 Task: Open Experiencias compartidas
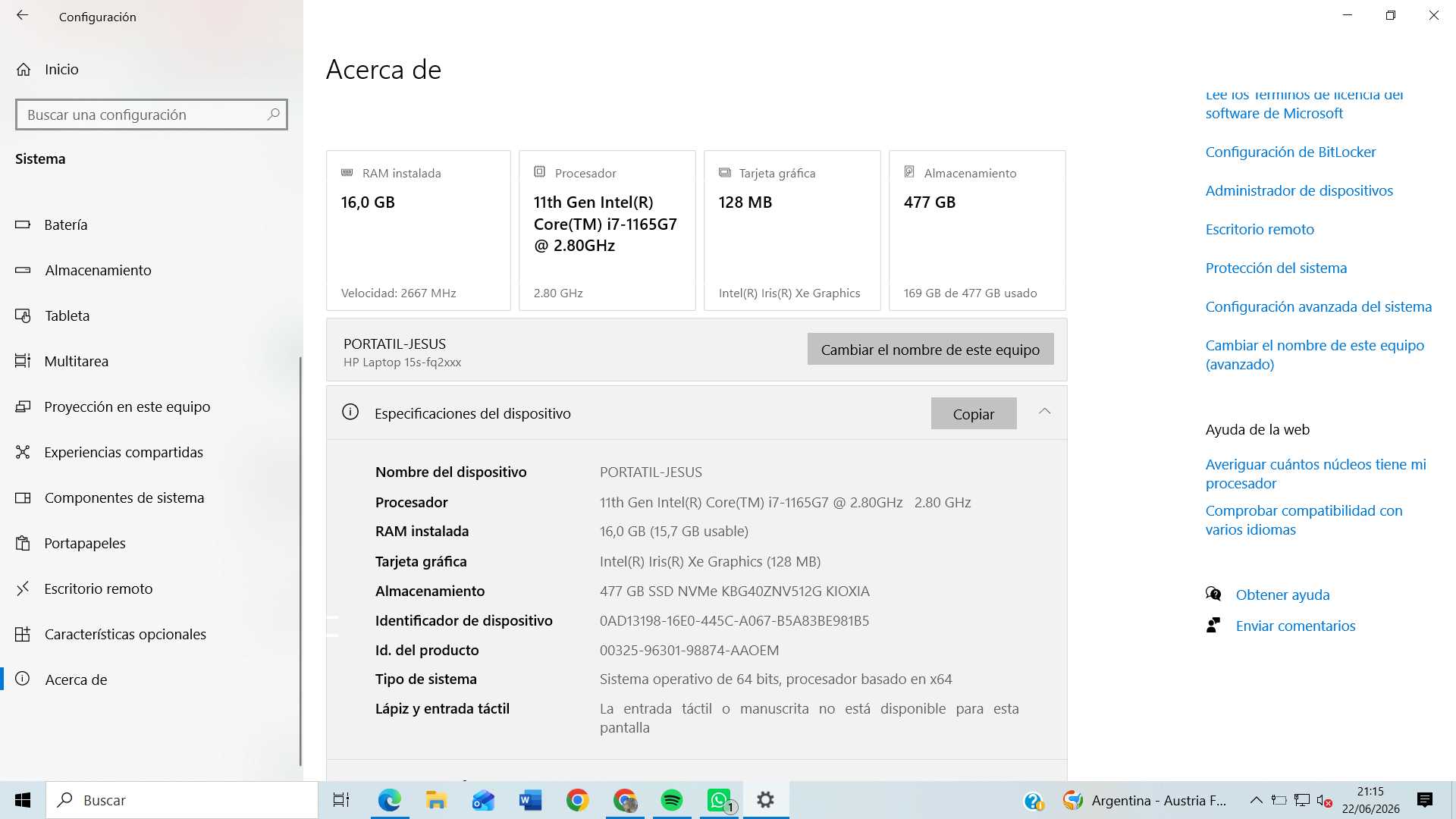tap(150, 452)
